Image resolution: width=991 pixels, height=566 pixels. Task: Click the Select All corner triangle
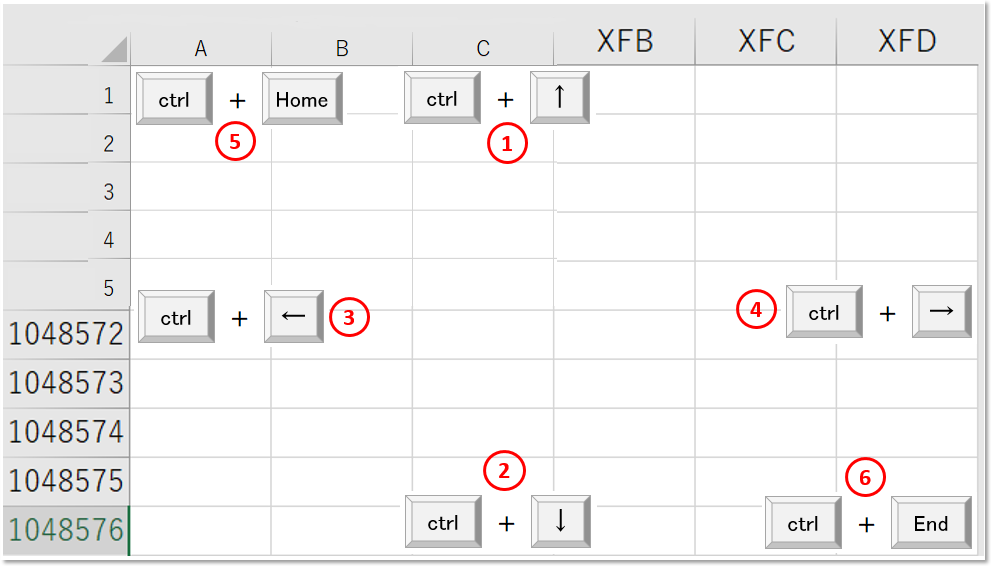click(114, 49)
